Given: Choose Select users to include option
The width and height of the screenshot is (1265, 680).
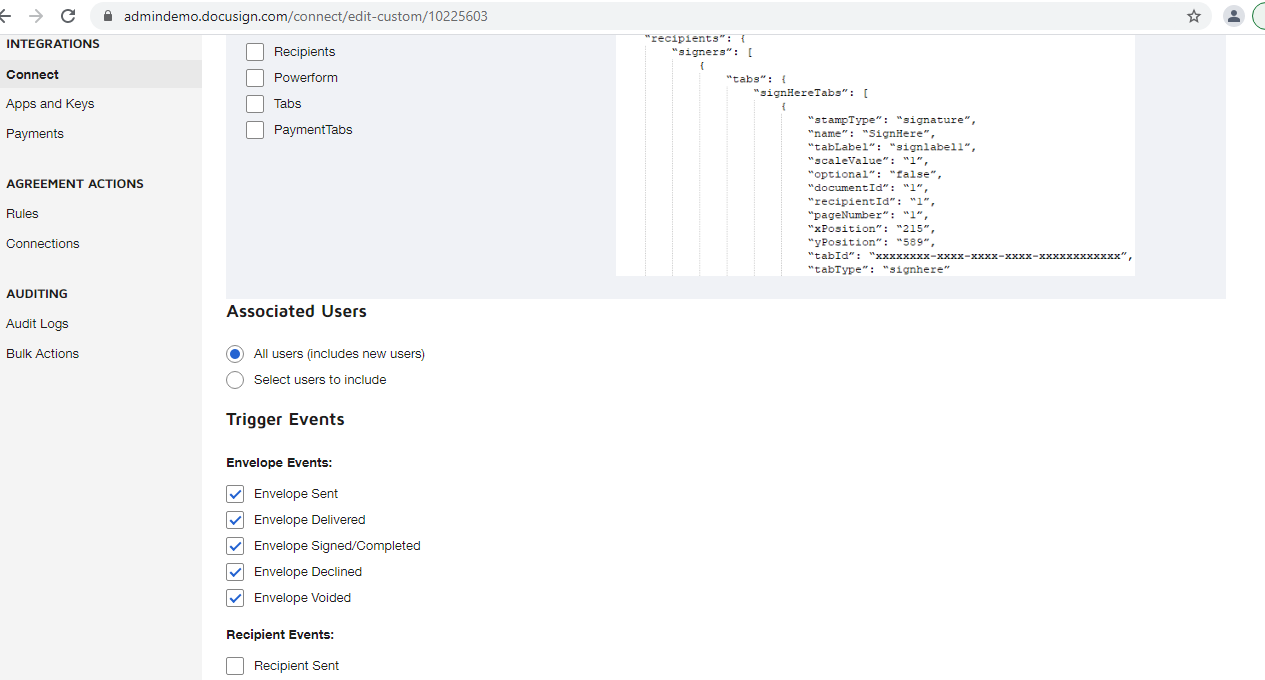Looking at the screenshot, I should click(235, 380).
